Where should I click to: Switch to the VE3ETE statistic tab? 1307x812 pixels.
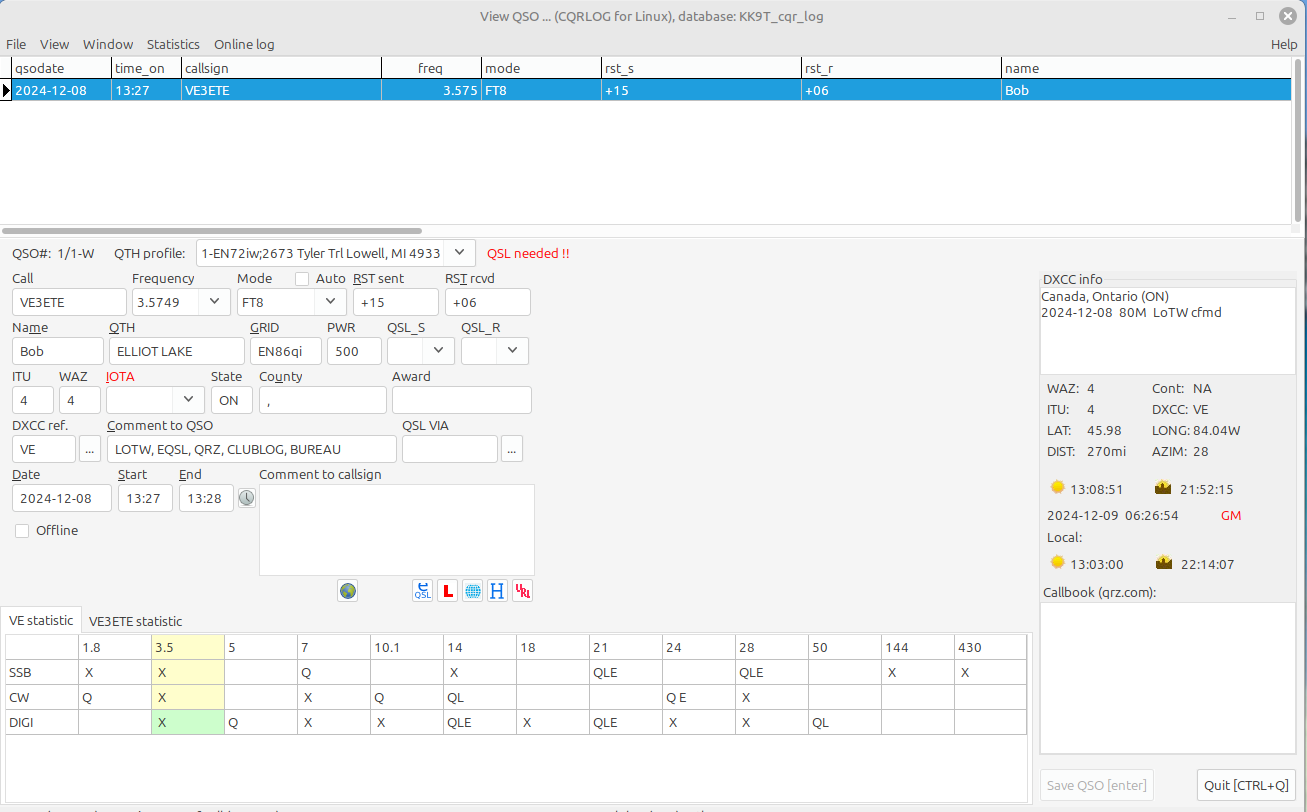point(136,621)
